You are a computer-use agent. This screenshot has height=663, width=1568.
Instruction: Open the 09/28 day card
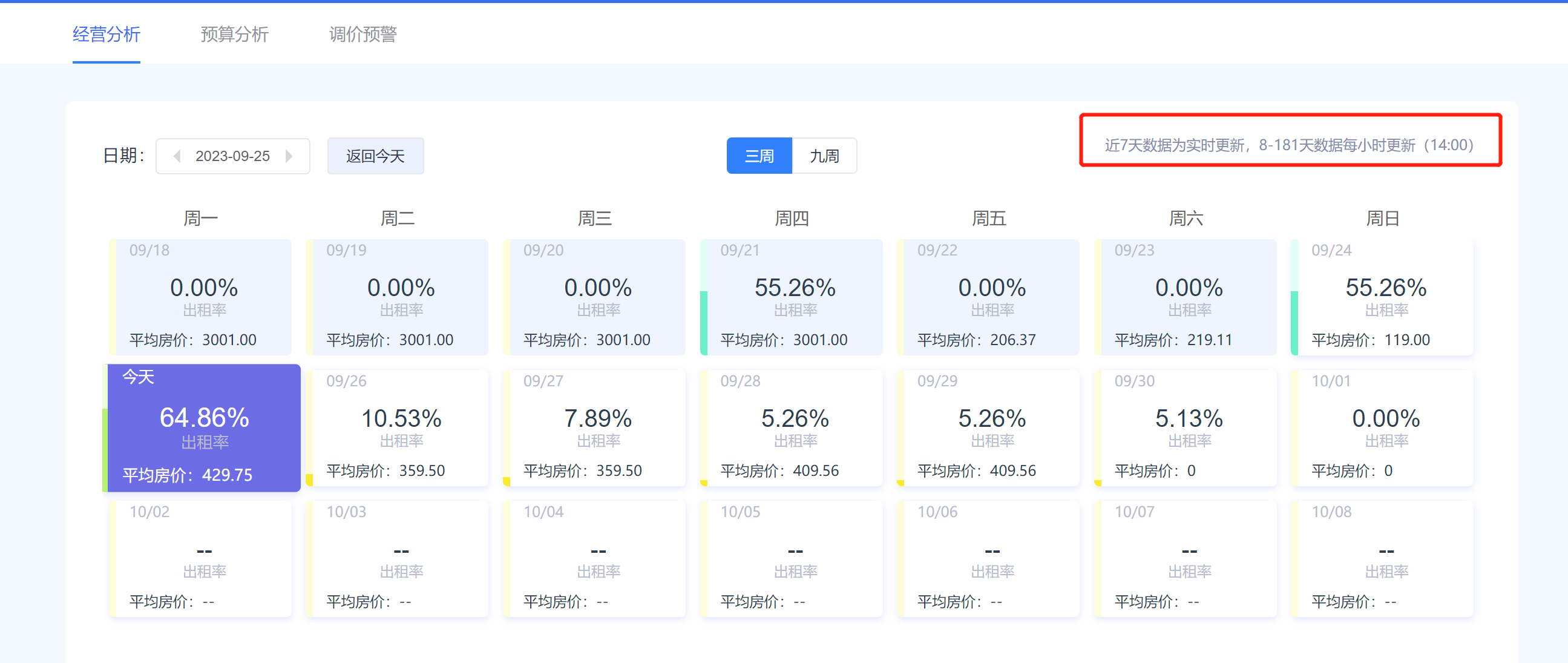click(x=792, y=428)
